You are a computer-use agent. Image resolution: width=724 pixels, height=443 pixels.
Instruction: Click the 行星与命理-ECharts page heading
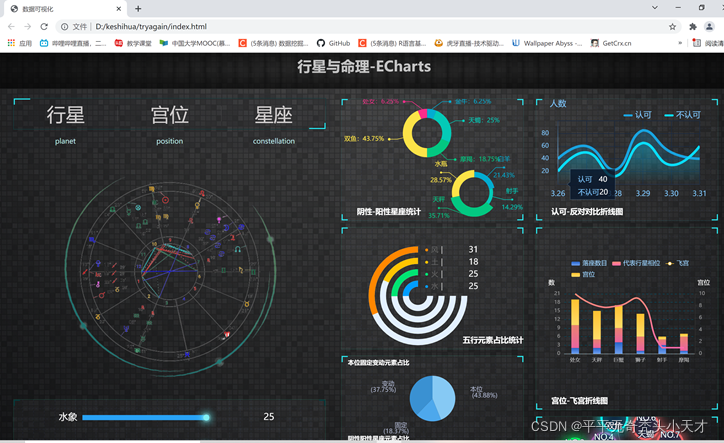coord(364,67)
